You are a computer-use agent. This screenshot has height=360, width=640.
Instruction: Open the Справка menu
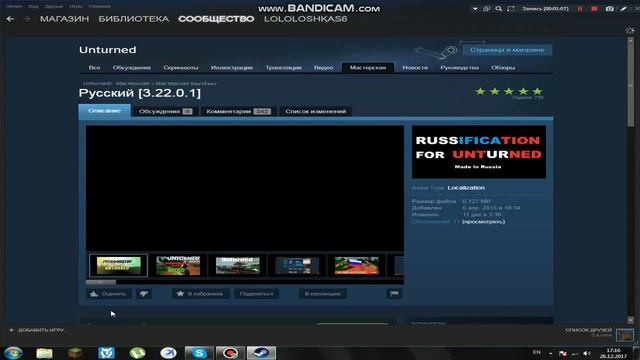click(x=100, y=6)
